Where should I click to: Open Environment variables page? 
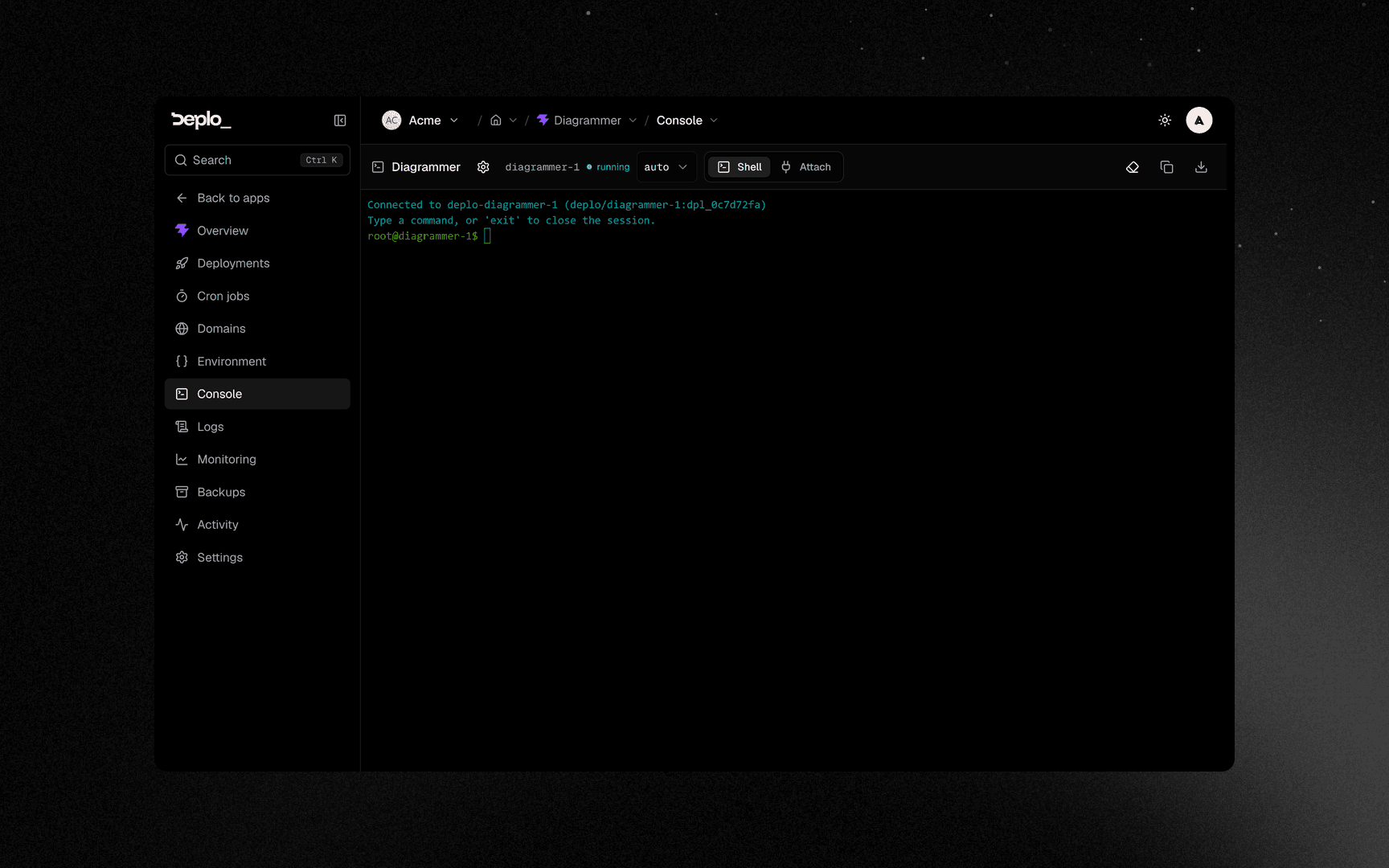257,362
